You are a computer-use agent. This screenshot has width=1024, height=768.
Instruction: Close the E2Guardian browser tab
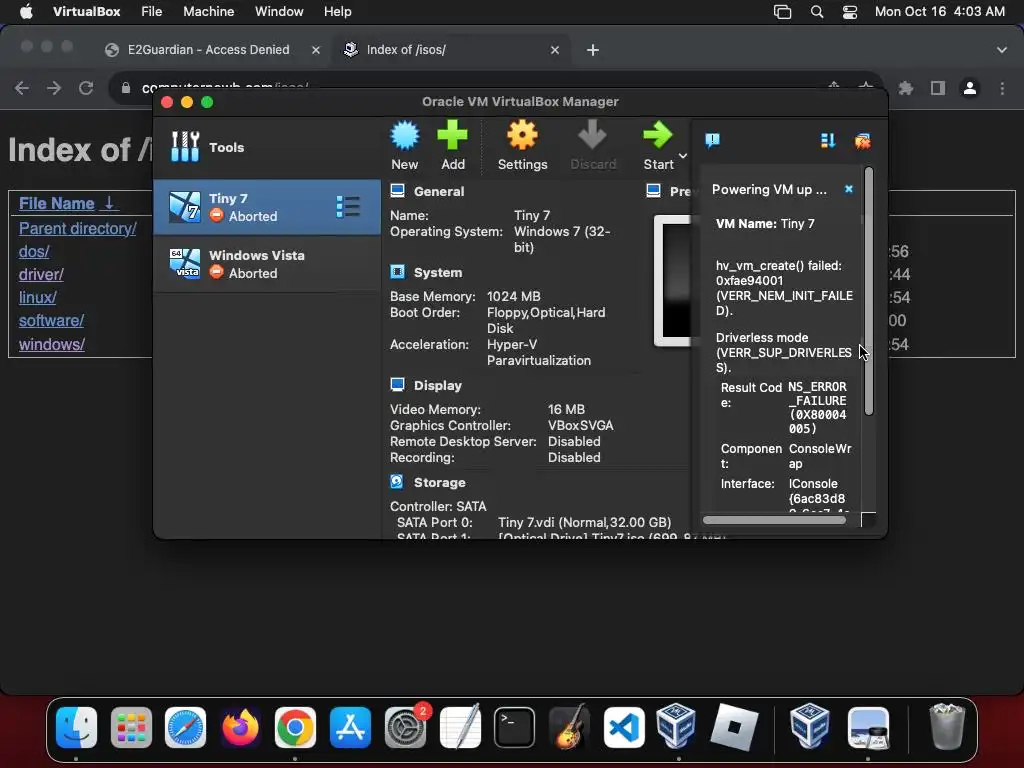pyautogui.click(x=315, y=50)
